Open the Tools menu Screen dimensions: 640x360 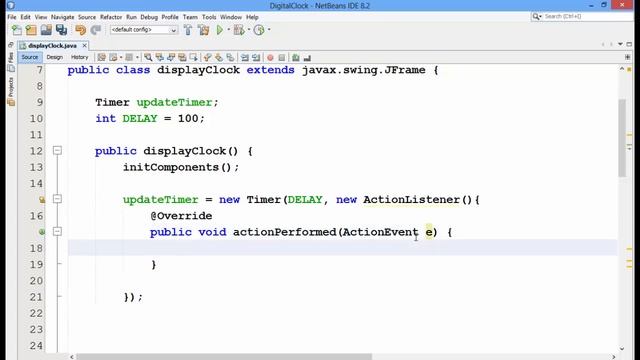coord(209,17)
